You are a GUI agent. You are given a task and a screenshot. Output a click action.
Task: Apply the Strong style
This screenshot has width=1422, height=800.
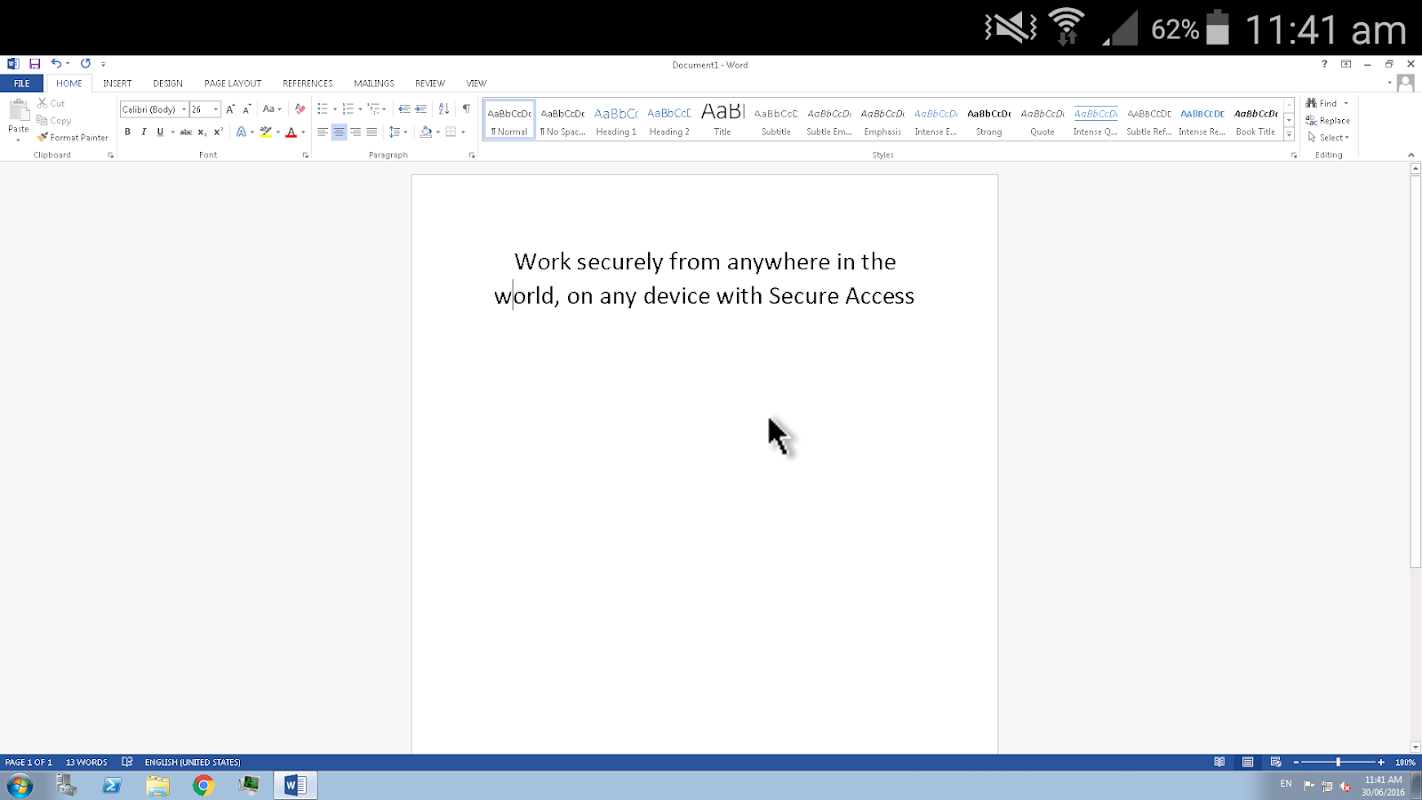coord(989,120)
